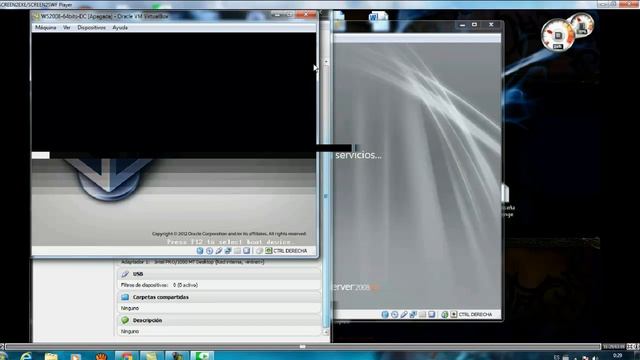Maximize the right VM window
Image resolution: width=640 pixels, height=360 pixels.
pyautogui.click(x=474, y=25)
